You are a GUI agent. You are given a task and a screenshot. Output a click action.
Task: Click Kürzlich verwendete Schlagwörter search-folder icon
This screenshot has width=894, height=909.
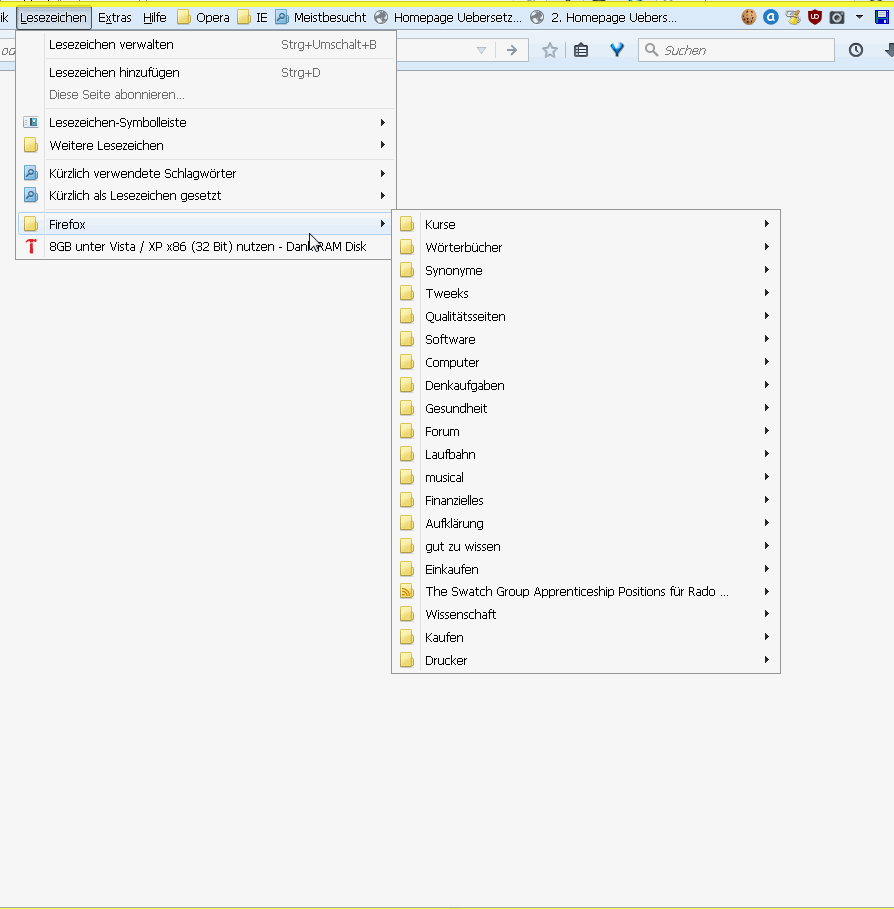coord(31,173)
